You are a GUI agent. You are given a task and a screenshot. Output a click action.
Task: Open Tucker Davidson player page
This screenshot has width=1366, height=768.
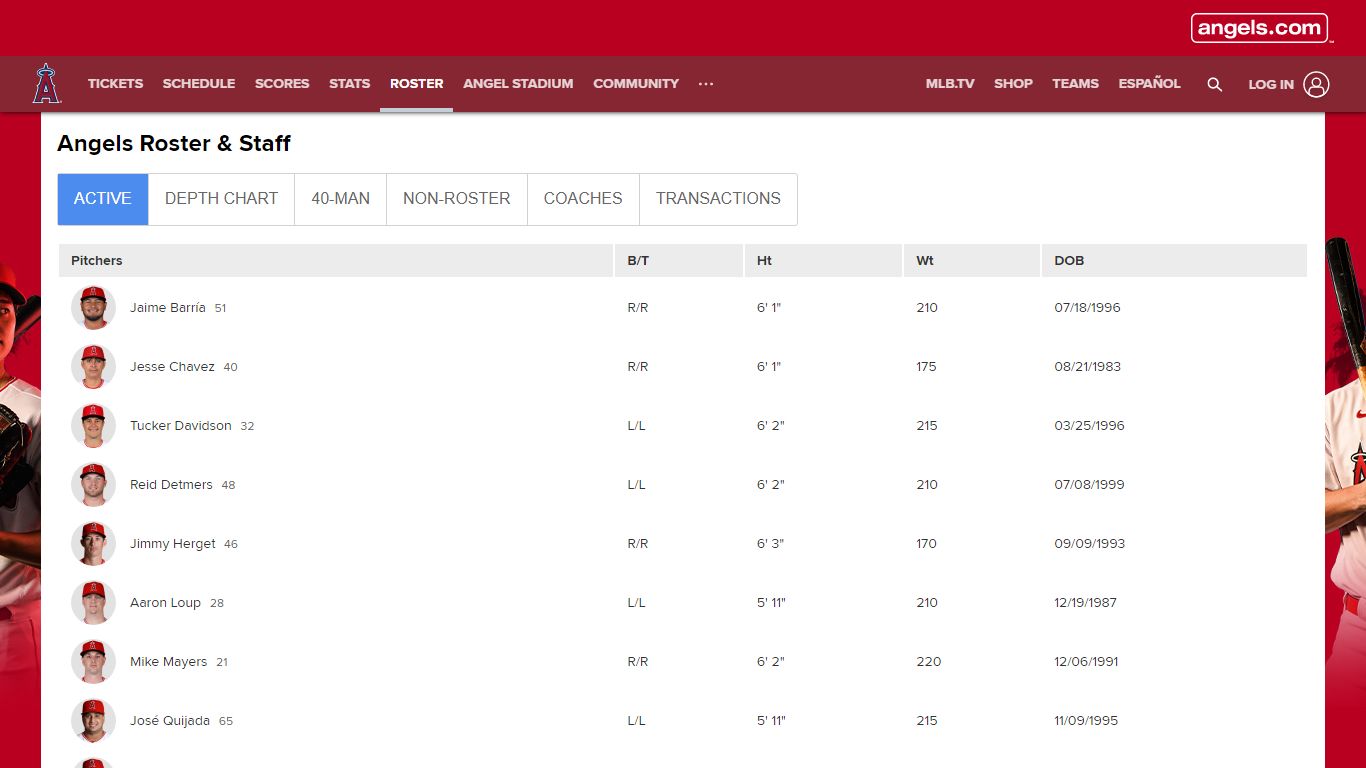(181, 426)
